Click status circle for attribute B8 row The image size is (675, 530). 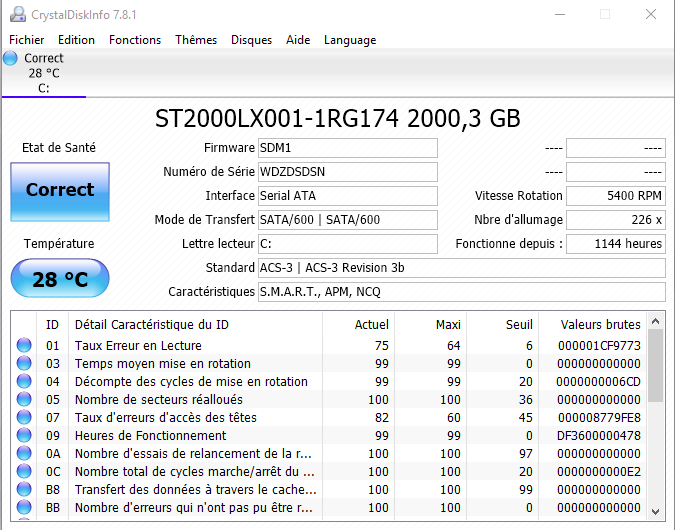pyautogui.click(x=24, y=490)
